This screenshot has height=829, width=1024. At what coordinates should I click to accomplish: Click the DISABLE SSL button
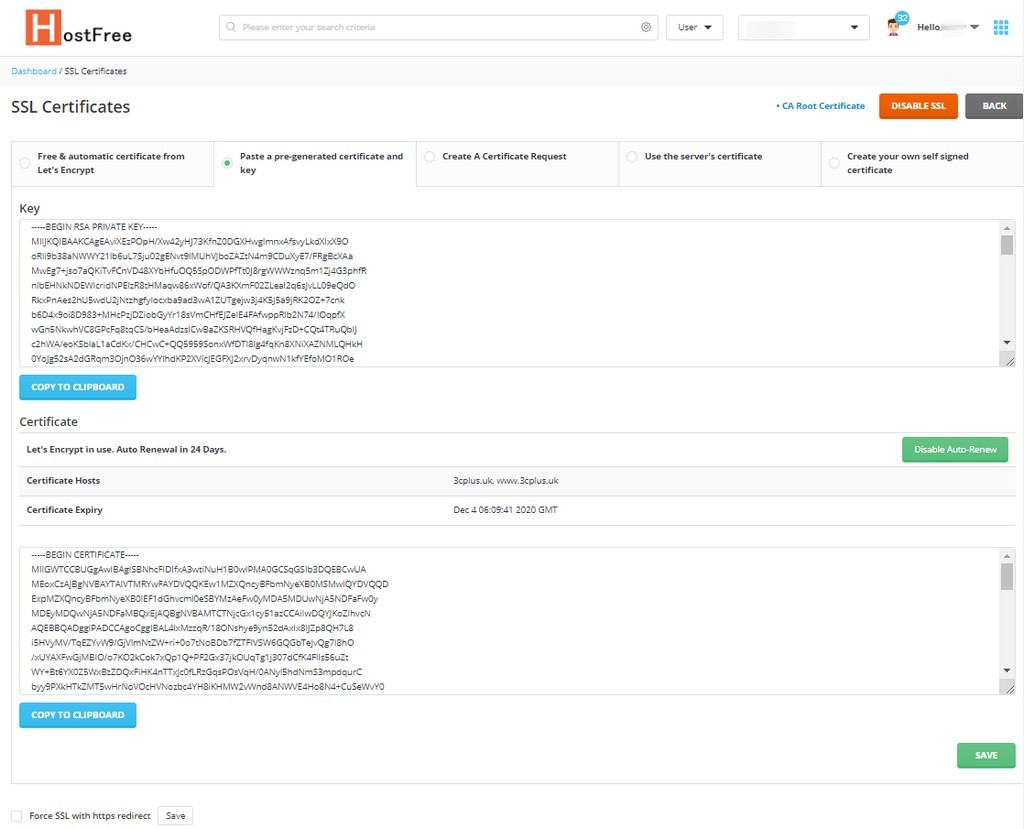click(918, 105)
